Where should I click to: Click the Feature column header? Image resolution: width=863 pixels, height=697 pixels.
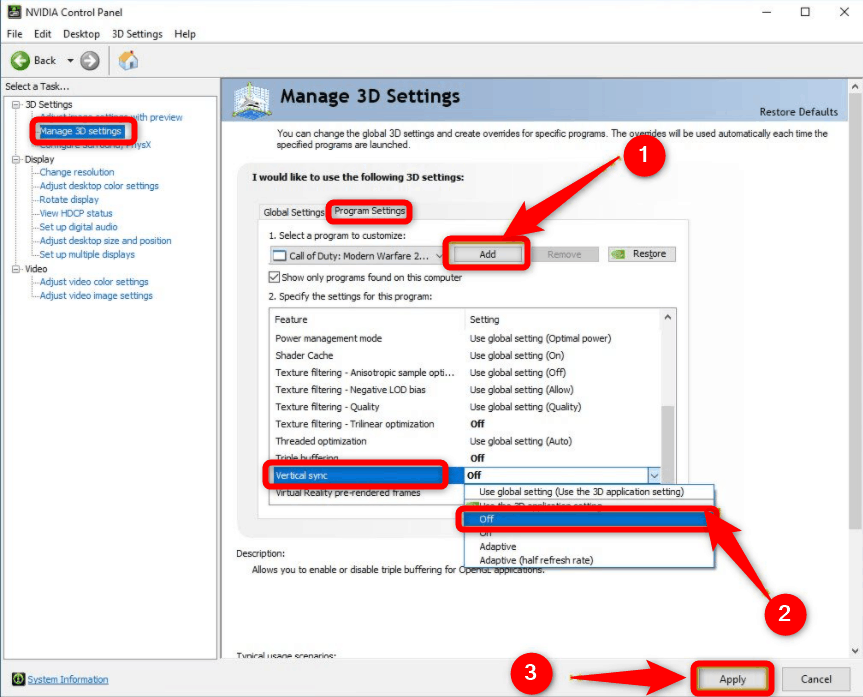click(x=367, y=319)
